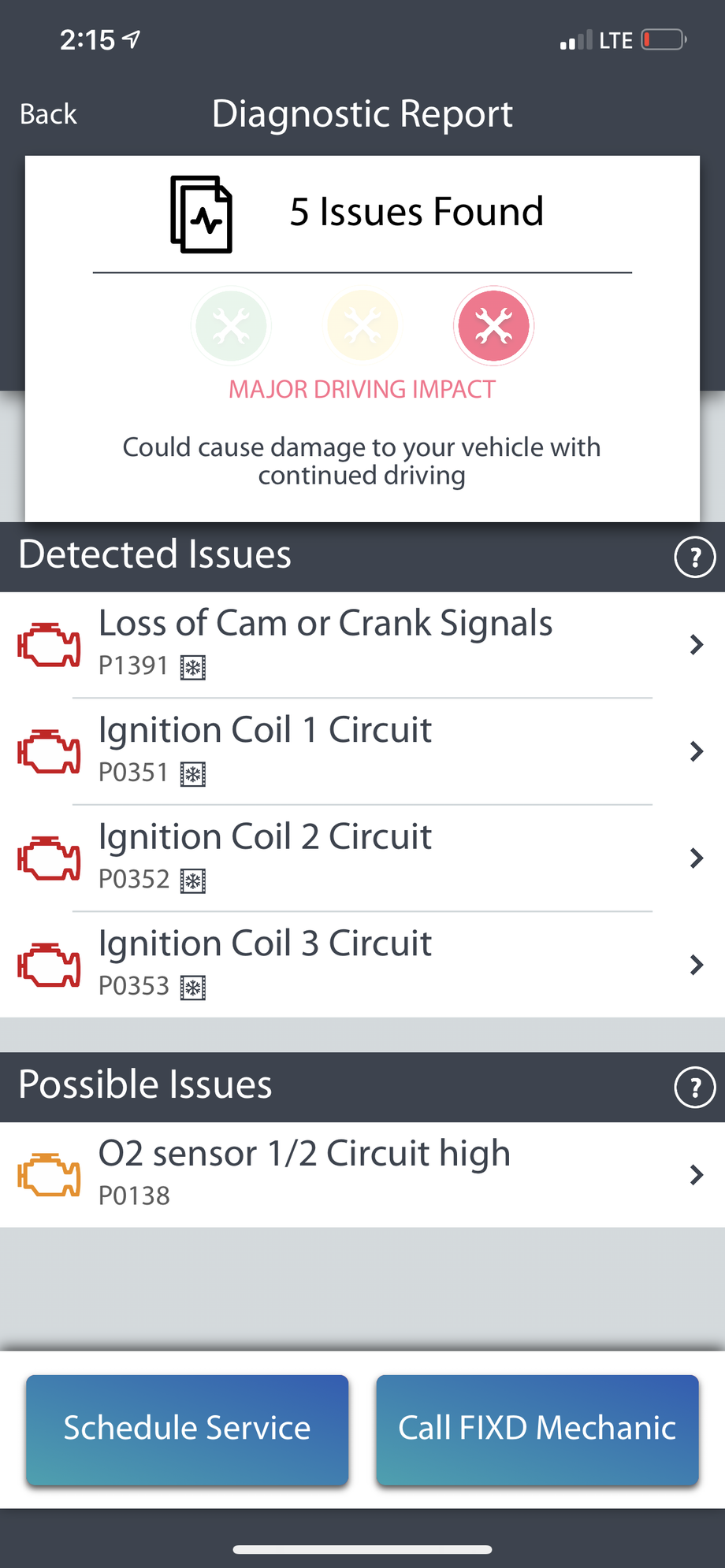Tap freeze frame icon next to P0353
This screenshot has height=1568, width=725.
[193, 988]
